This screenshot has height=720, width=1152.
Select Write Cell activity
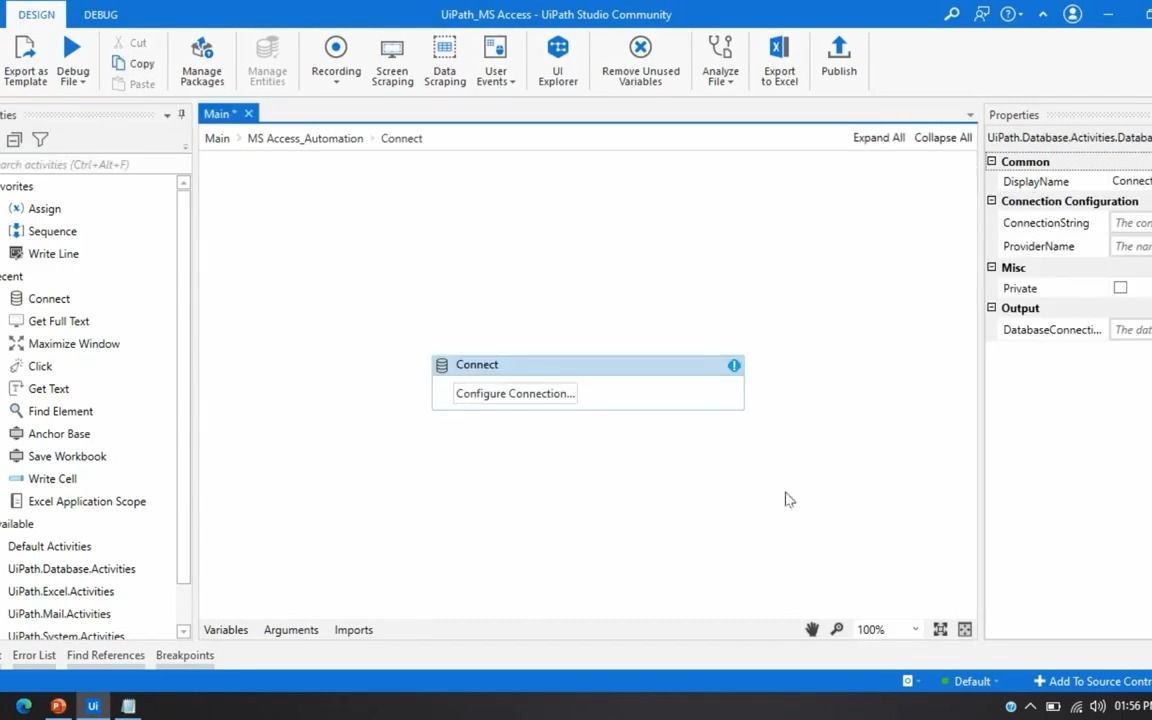(43, 478)
